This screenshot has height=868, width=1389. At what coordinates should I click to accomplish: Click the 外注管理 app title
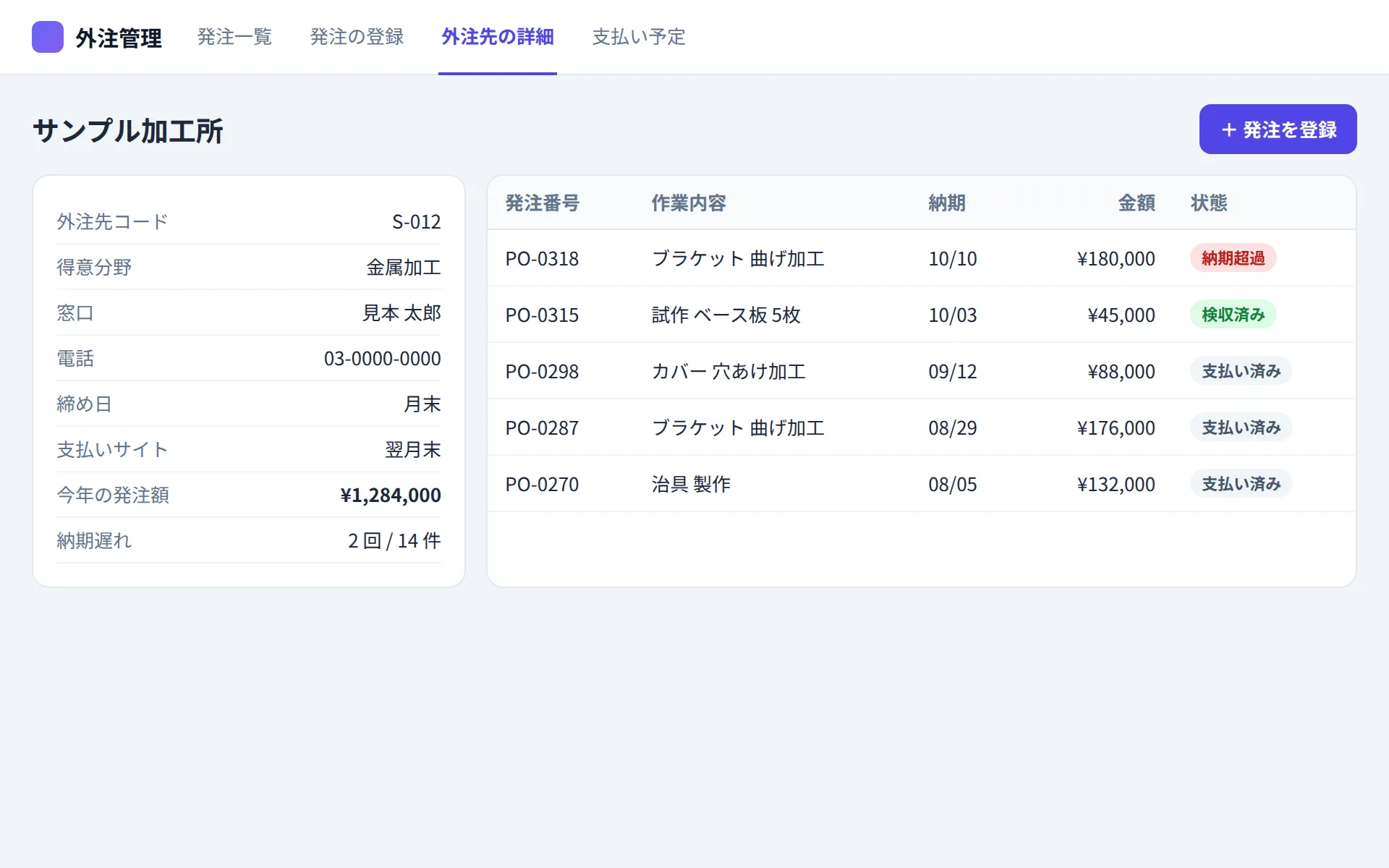pos(119,38)
